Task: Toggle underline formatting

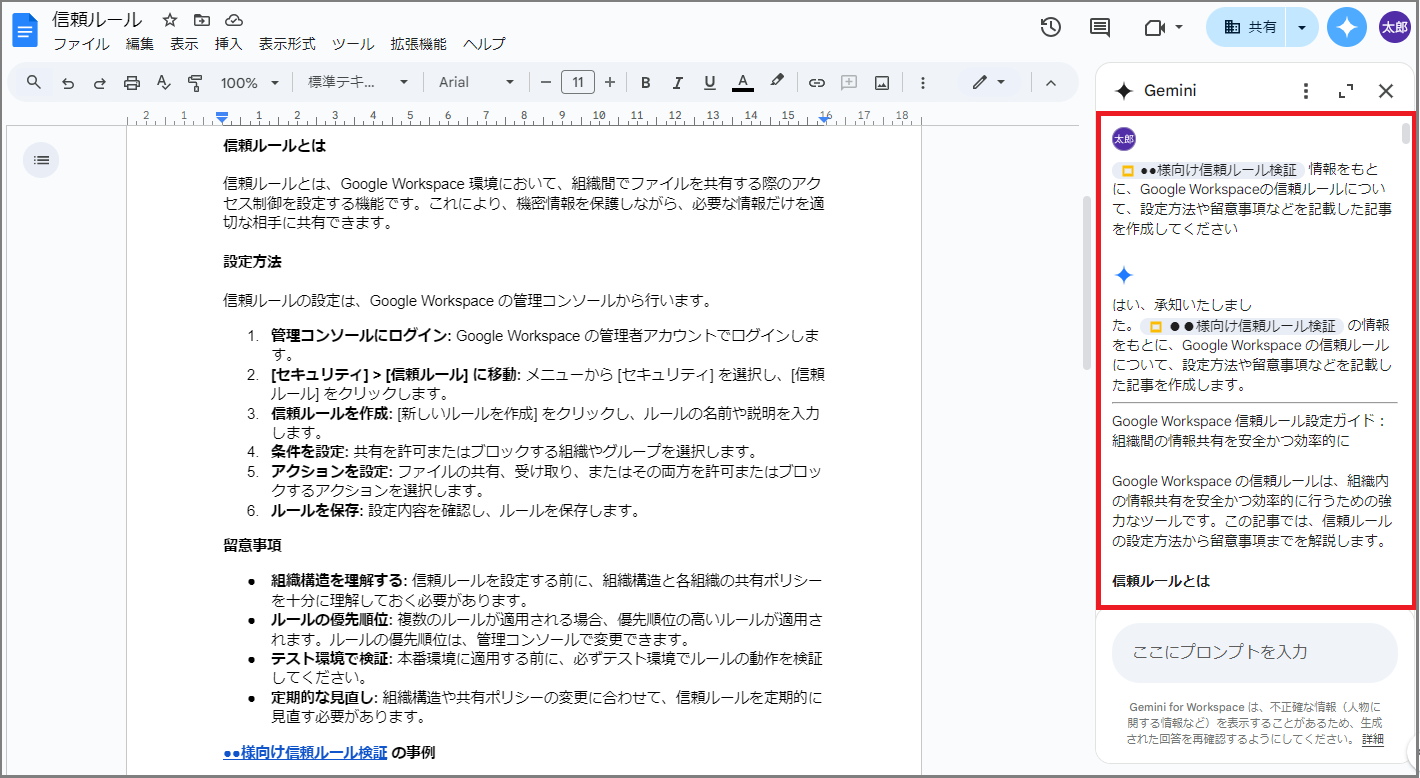Action: click(709, 82)
